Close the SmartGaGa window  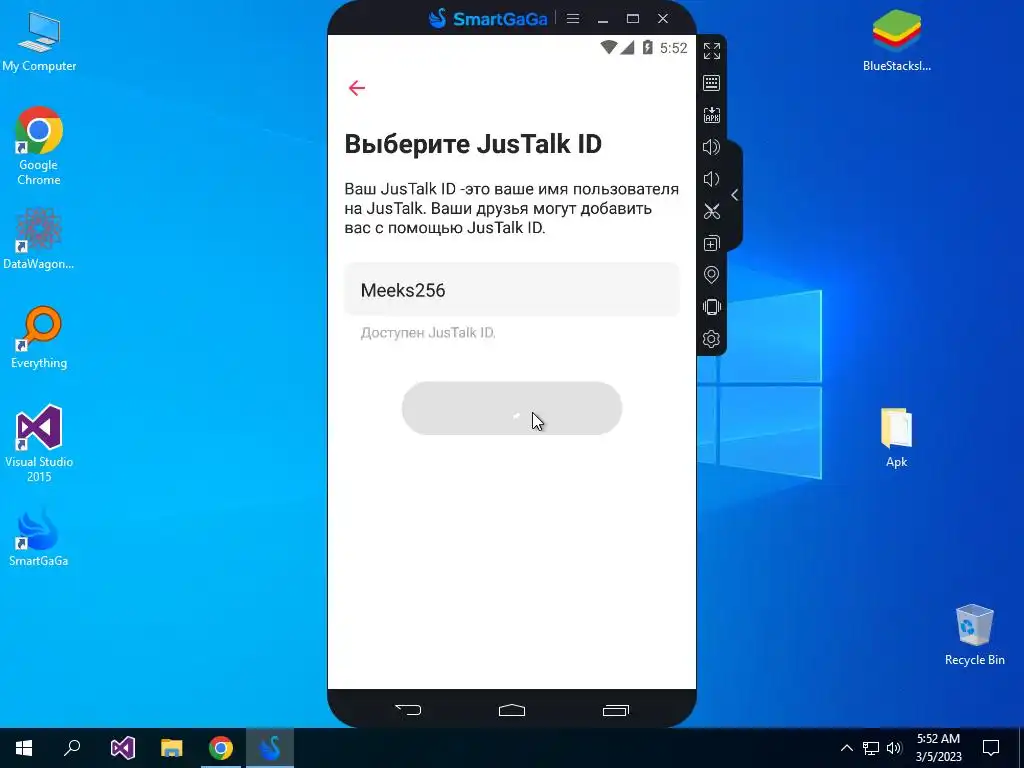point(663,18)
